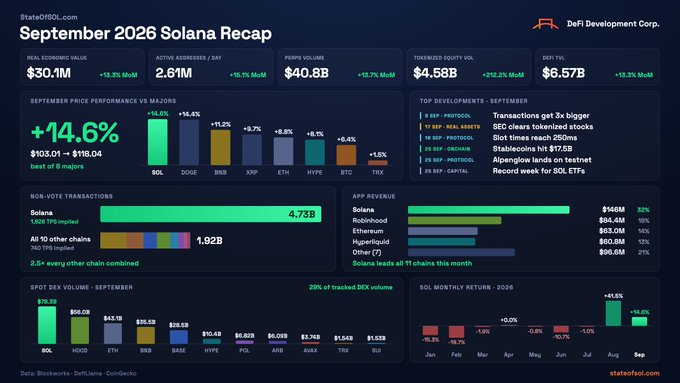Click the DeFi Development Corp. bridge logo

[x=545, y=24]
